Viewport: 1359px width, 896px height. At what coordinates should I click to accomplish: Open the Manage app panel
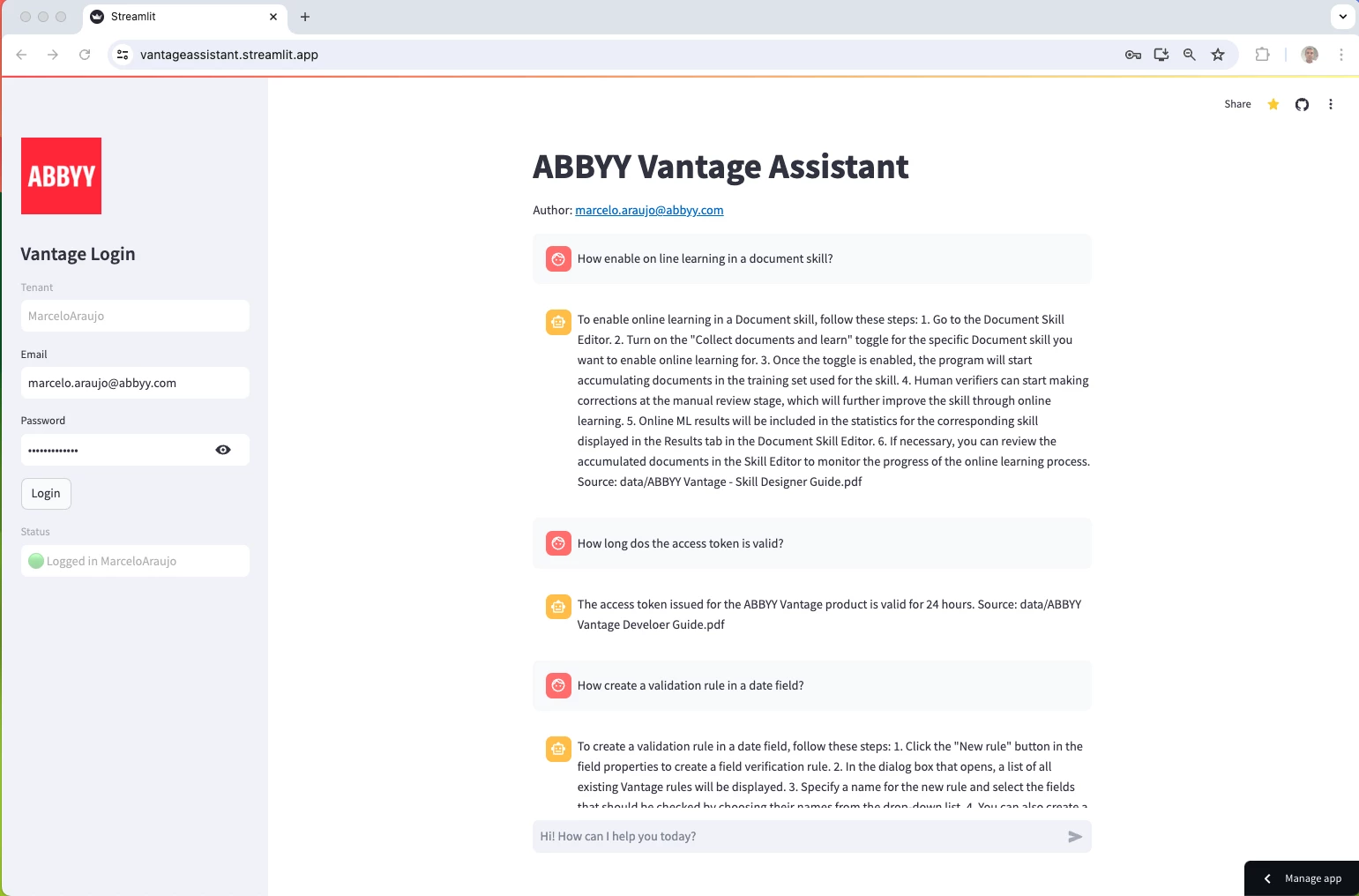[x=1302, y=878]
